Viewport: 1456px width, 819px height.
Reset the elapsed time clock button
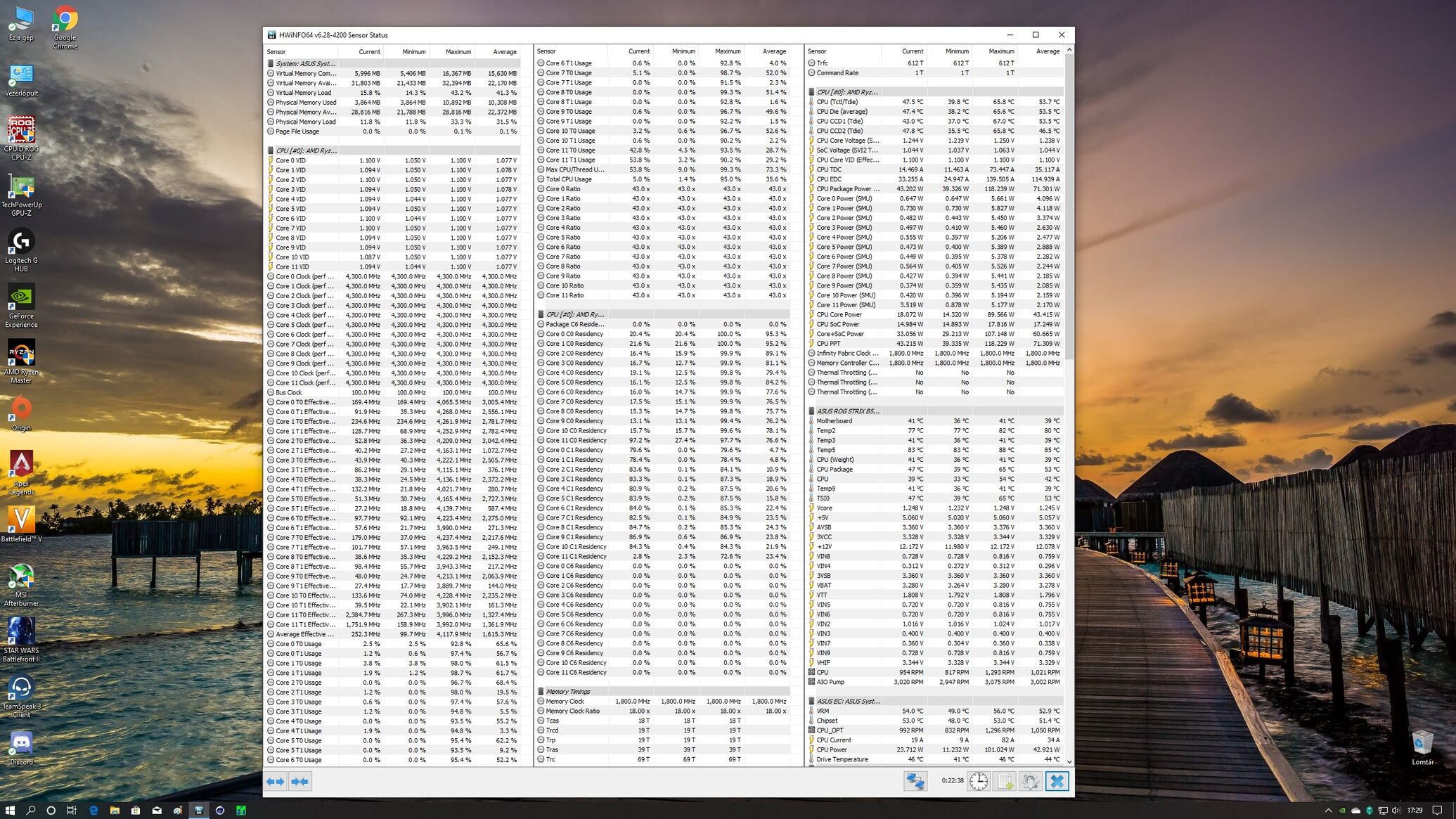[979, 781]
